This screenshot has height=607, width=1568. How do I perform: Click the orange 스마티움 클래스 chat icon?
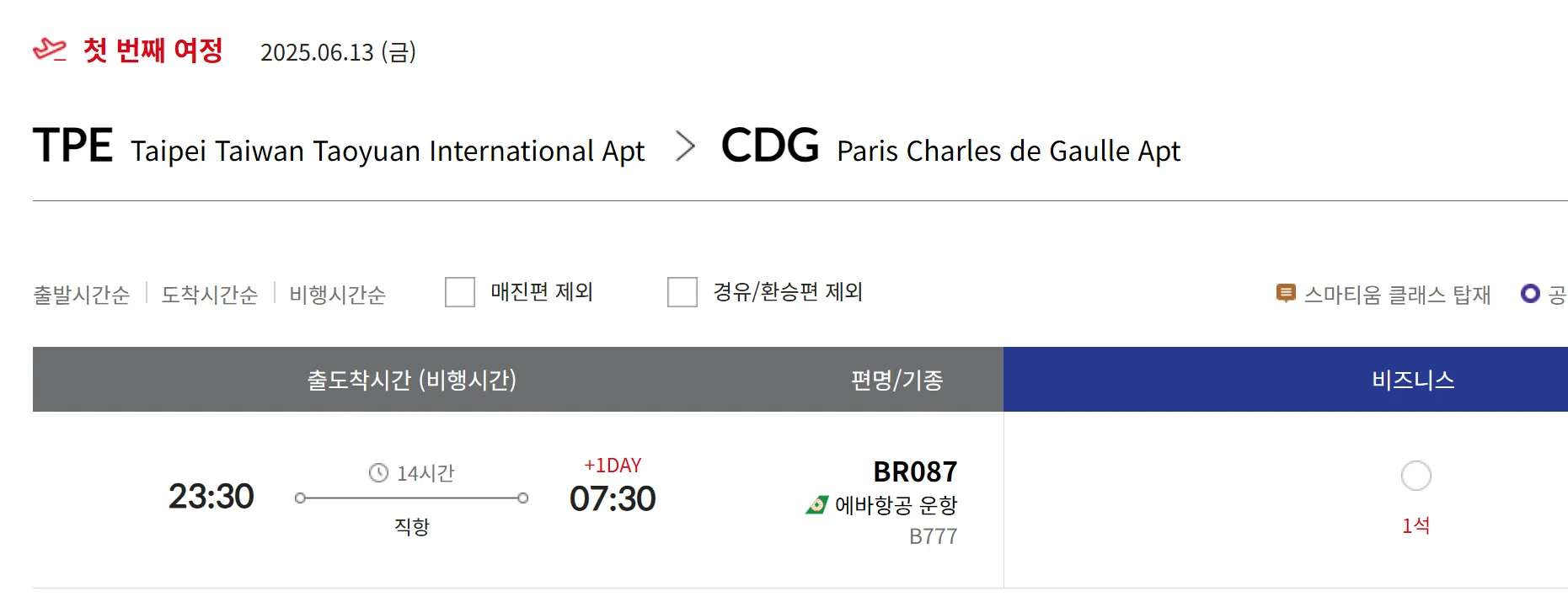coord(1286,294)
